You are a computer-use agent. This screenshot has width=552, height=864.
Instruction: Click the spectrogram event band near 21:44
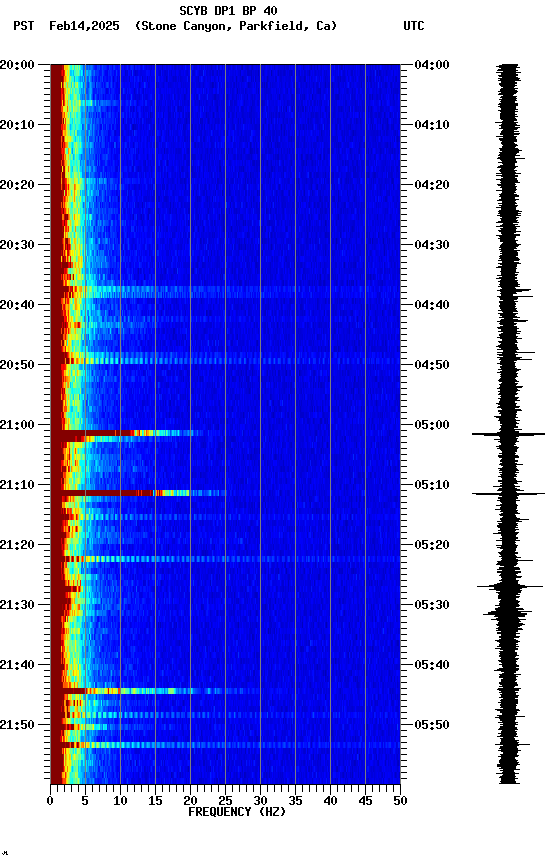click(x=154, y=691)
